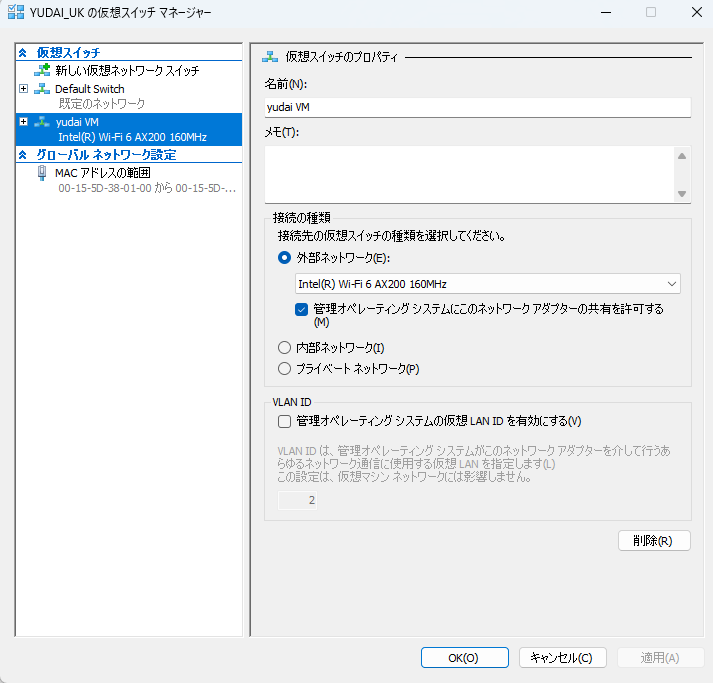The width and height of the screenshot is (713, 683).
Task: Click the VLAN ID number field
Action: pyautogui.click(x=297, y=500)
